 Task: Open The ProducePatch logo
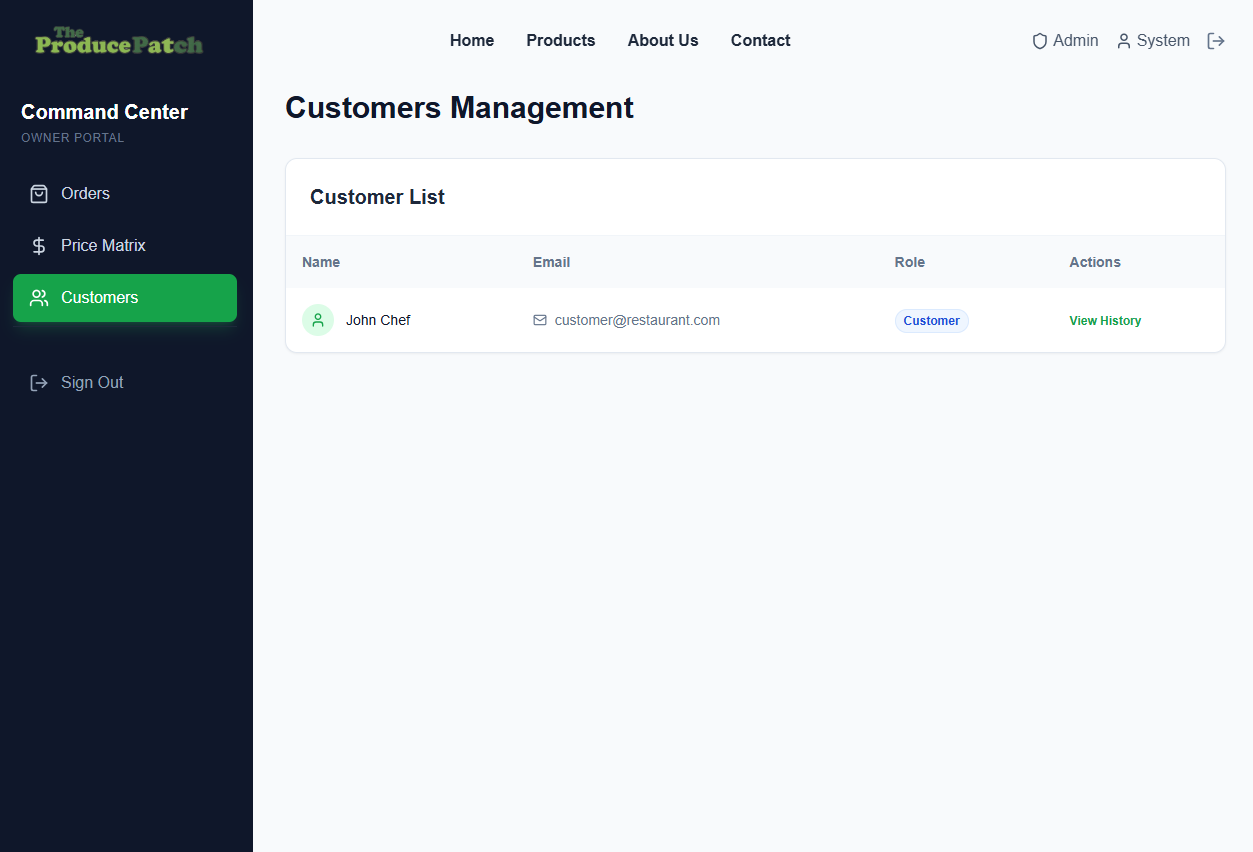[x=120, y=42]
